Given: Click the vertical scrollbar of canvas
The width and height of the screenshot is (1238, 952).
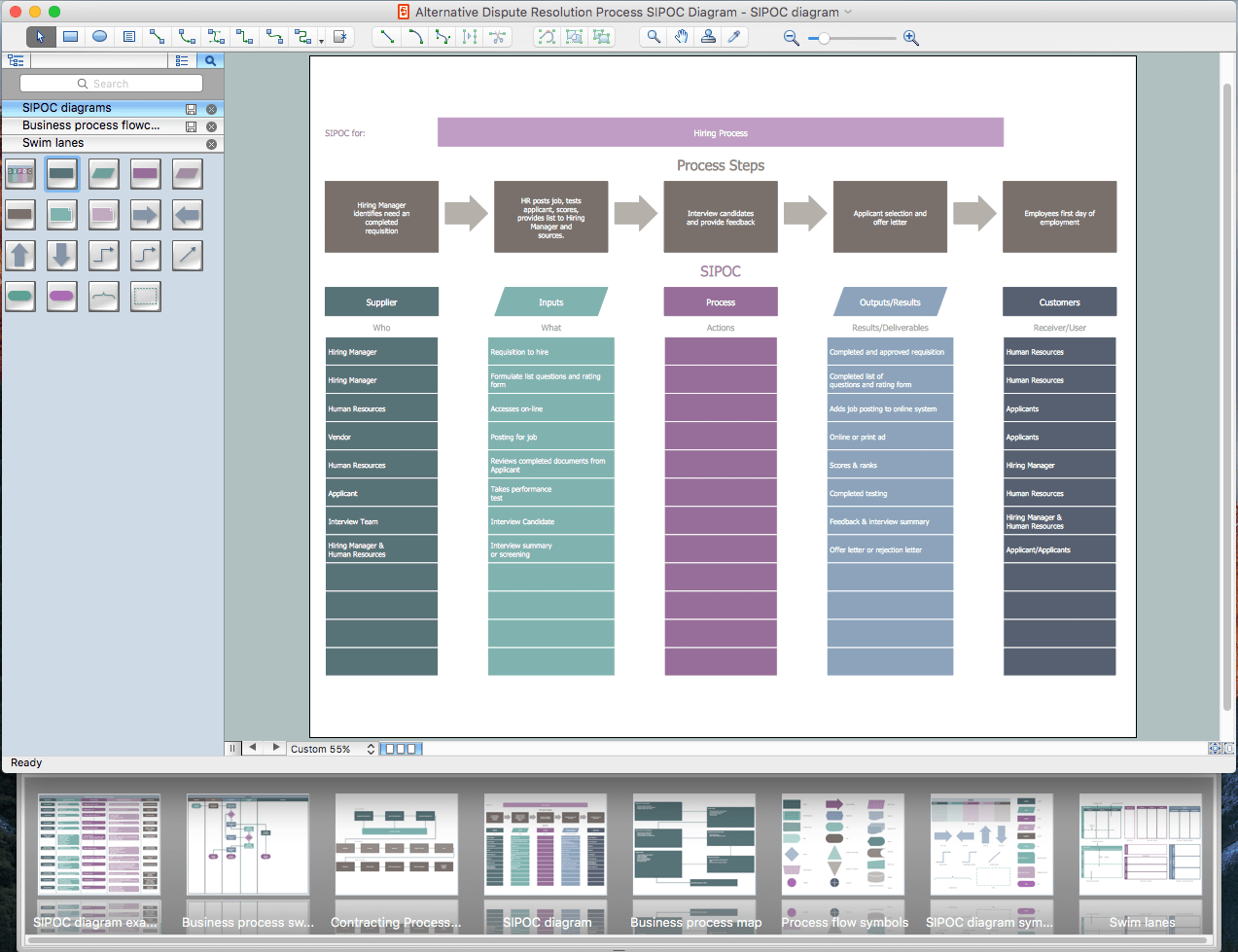Looking at the screenshot, I should pyautogui.click(x=1227, y=399).
